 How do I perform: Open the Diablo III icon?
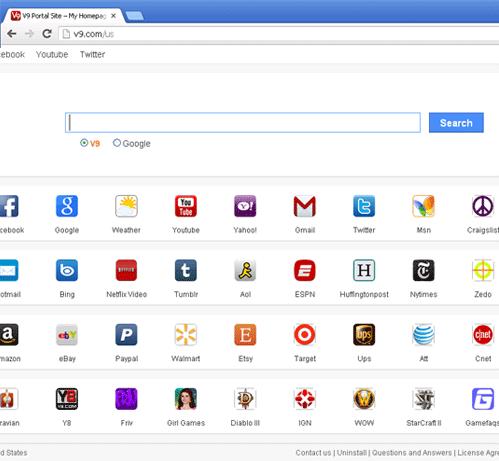click(x=245, y=399)
